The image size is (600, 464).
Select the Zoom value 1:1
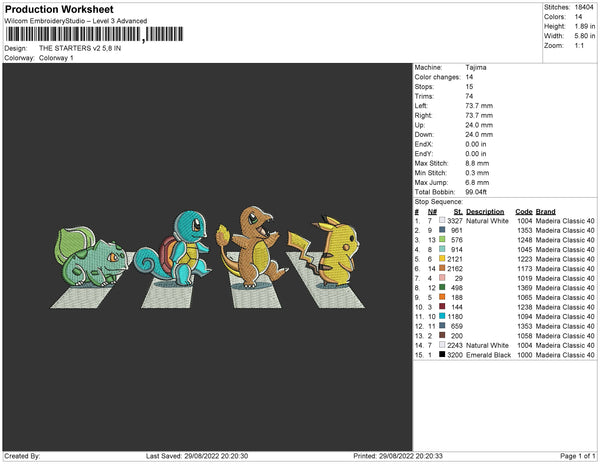coord(579,46)
